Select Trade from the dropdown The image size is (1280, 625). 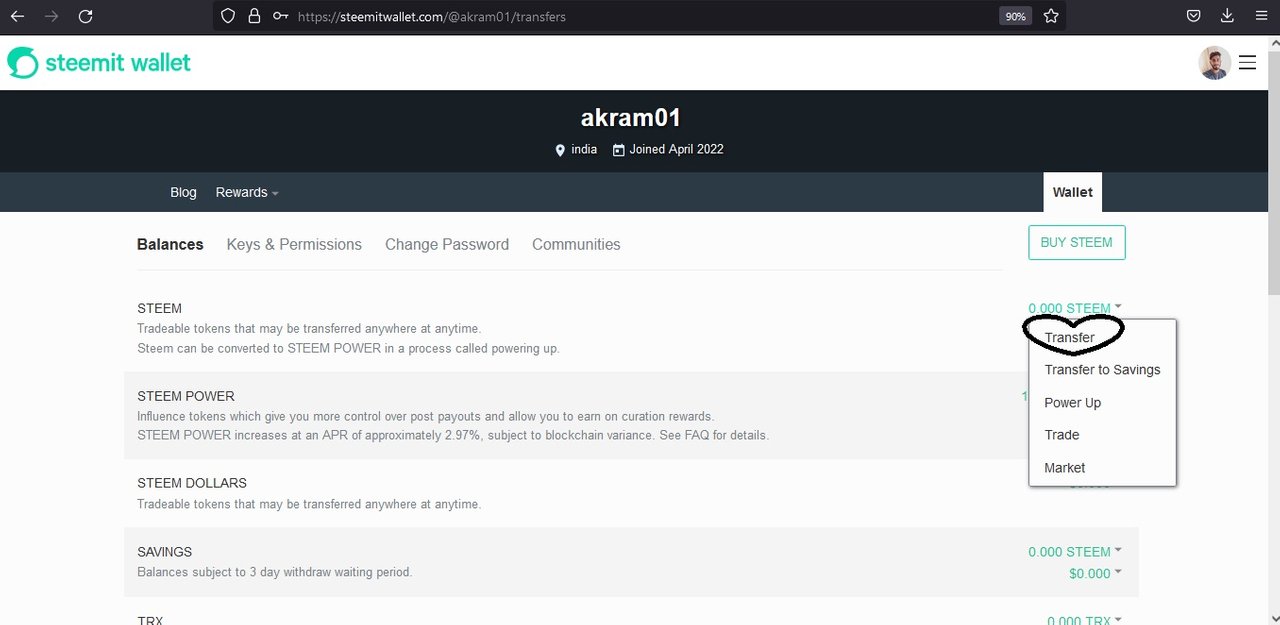[x=1062, y=435]
